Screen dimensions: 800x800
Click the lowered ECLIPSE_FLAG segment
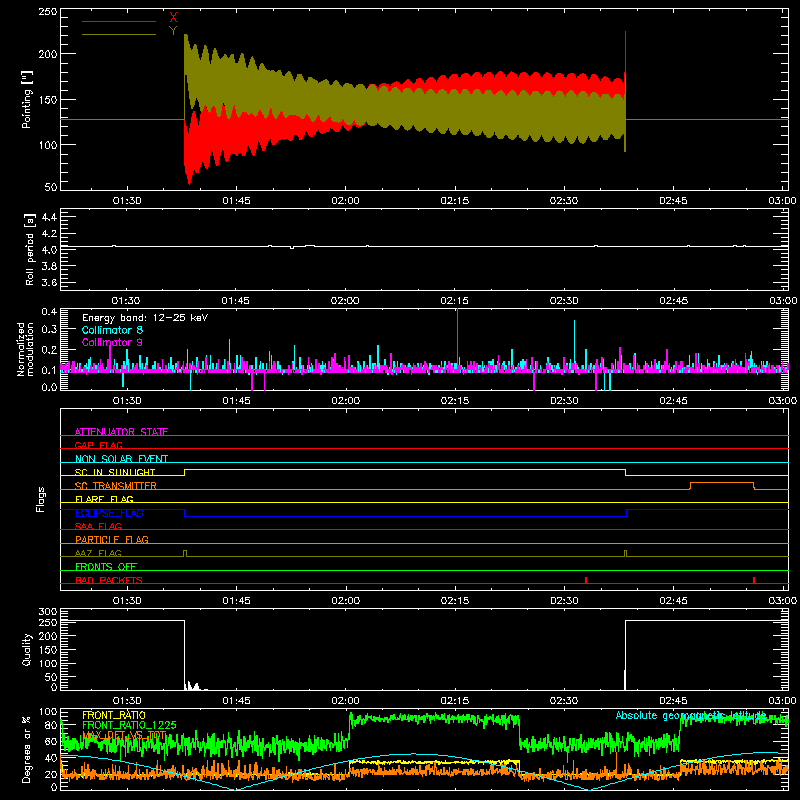click(x=405, y=516)
